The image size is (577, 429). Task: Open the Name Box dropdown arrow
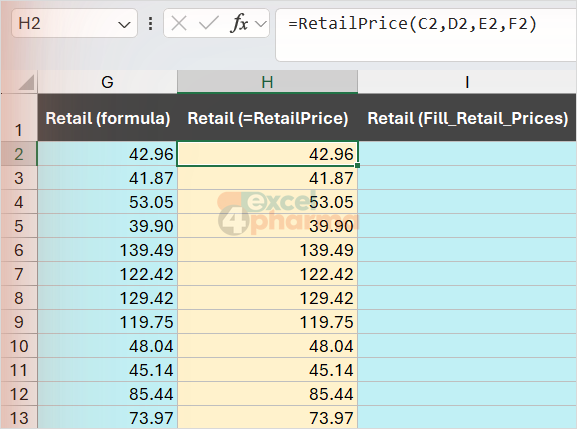(x=124, y=25)
